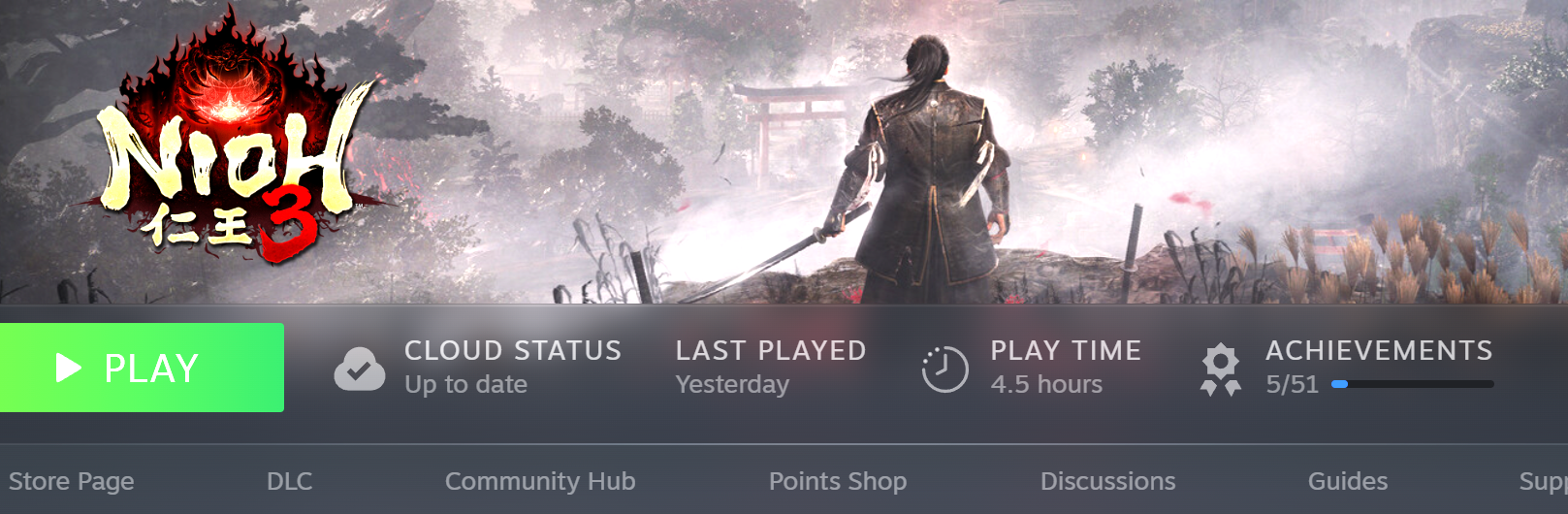This screenshot has width=1568, height=514.
Task: Click the CLOUD STATUS label
Action: (x=513, y=350)
